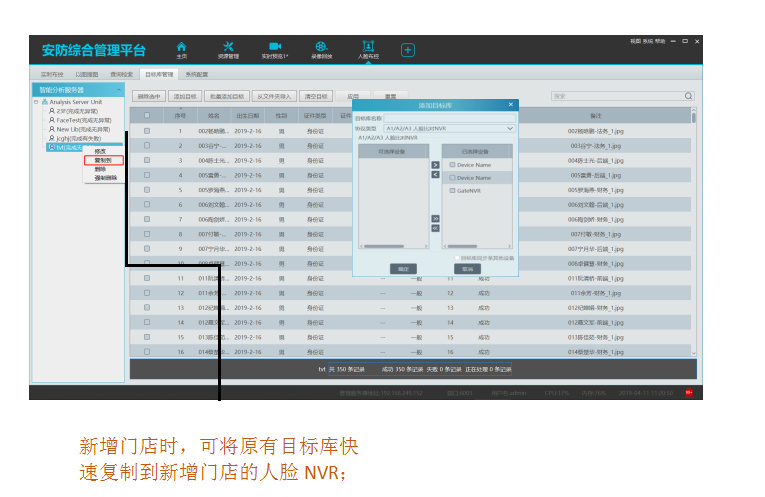Screen dimensions: 765x497
Task: Open the 实时预览 live preview camera icon
Action: (x=275, y=49)
